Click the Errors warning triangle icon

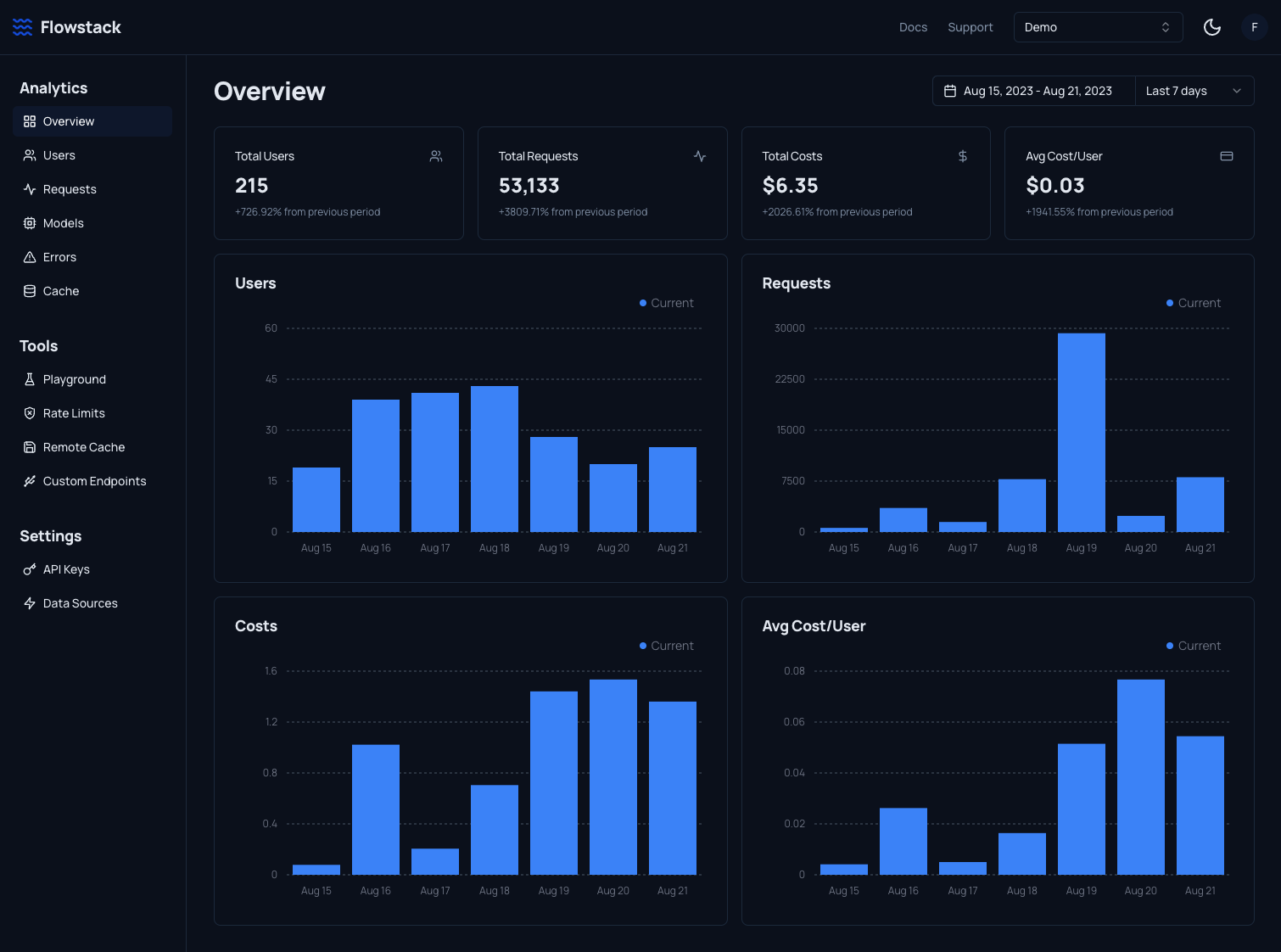point(30,257)
